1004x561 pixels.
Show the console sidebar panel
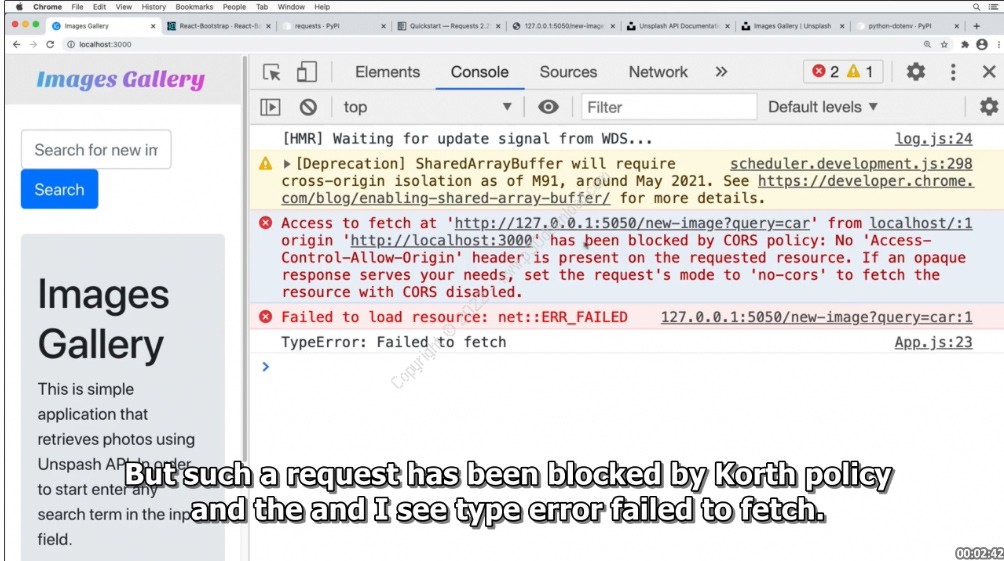click(270, 107)
